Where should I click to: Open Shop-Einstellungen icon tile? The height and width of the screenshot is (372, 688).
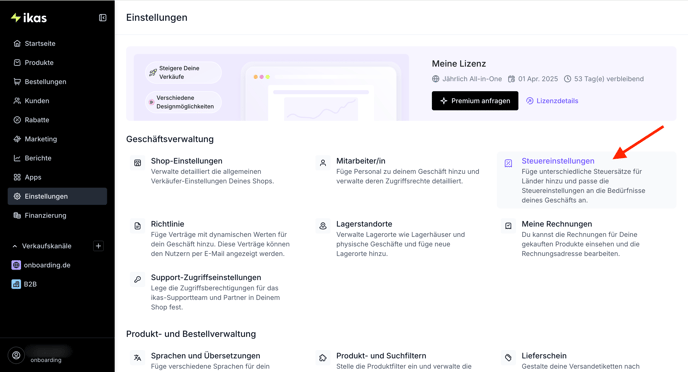point(137,163)
